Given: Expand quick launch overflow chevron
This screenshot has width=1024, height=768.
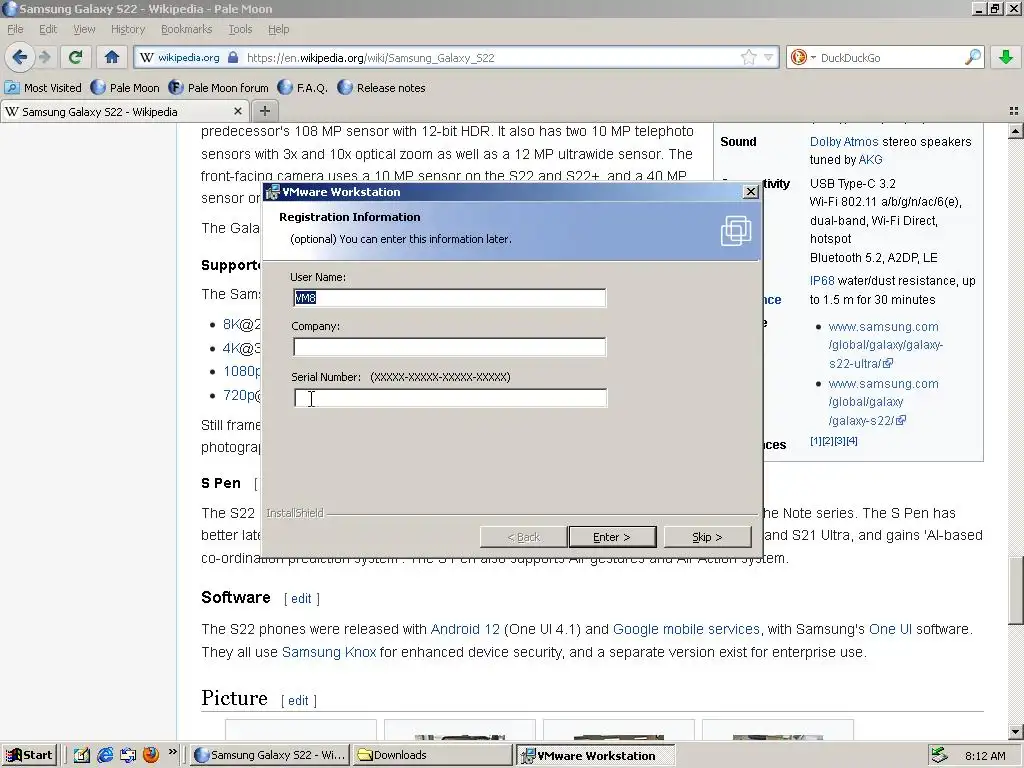Looking at the screenshot, I should (x=172, y=752).
